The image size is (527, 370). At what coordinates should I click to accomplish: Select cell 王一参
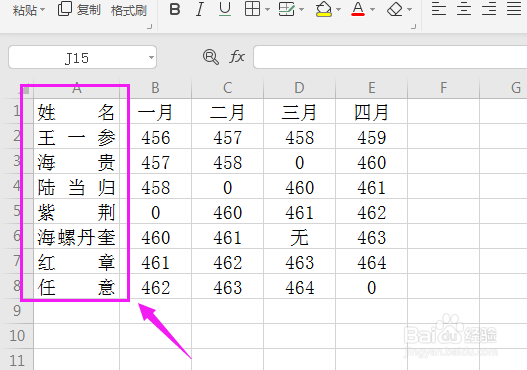click(x=77, y=136)
